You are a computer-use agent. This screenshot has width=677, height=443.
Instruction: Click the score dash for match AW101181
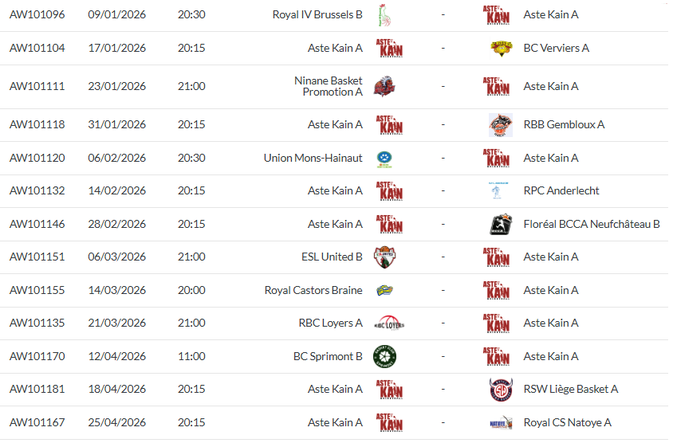point(443,389)
